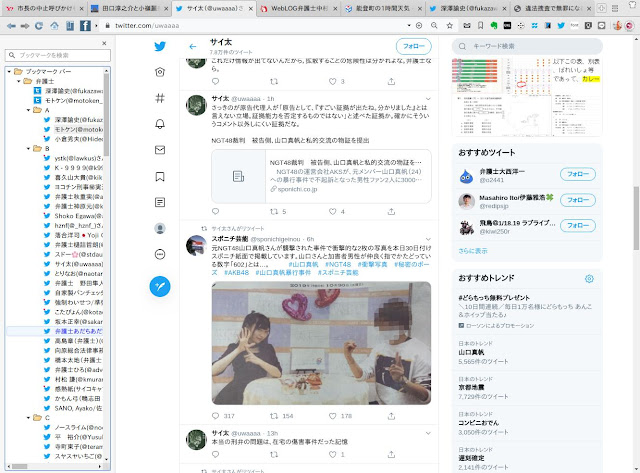
Task: Open the 山口真帆 trend
Action: coord(527,353)
